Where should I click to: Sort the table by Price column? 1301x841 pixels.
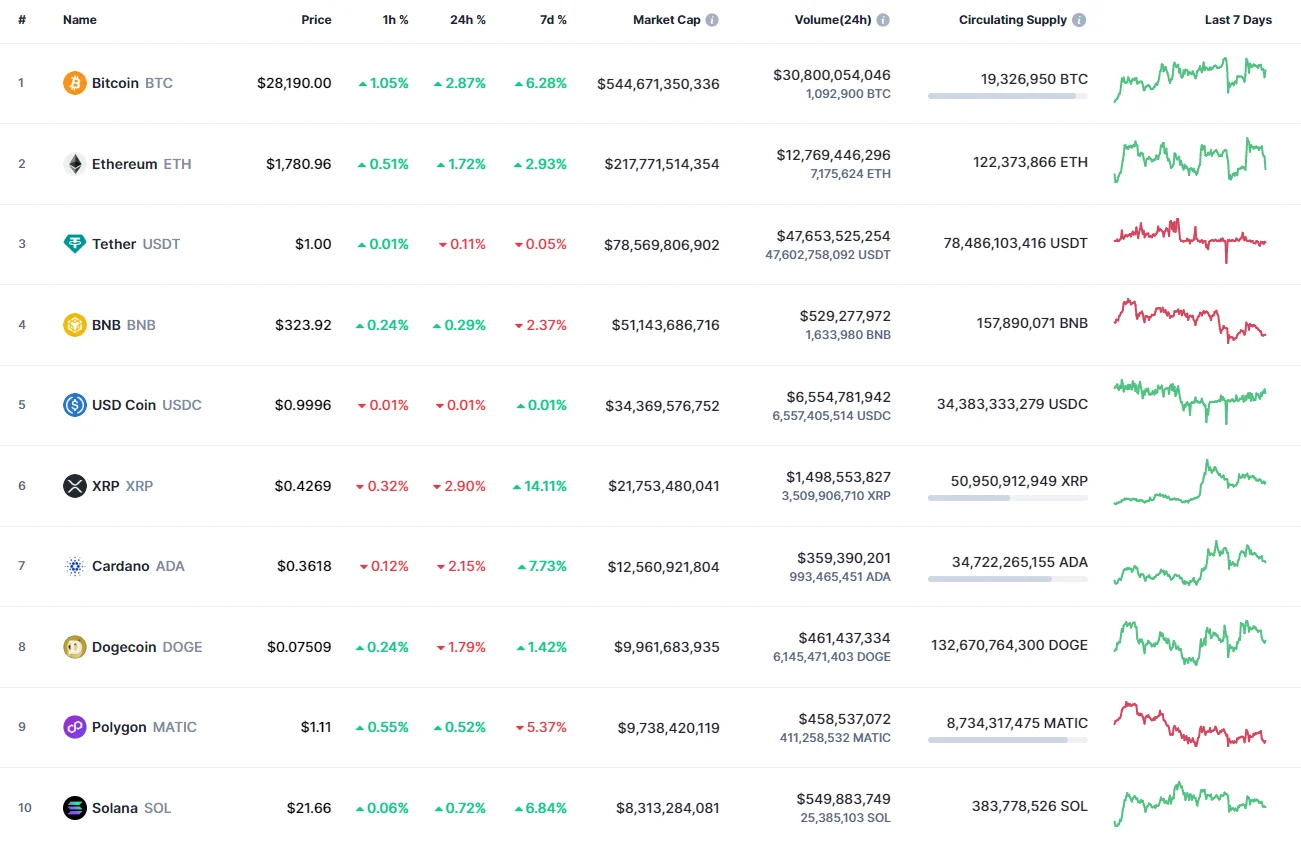[316, 19]
